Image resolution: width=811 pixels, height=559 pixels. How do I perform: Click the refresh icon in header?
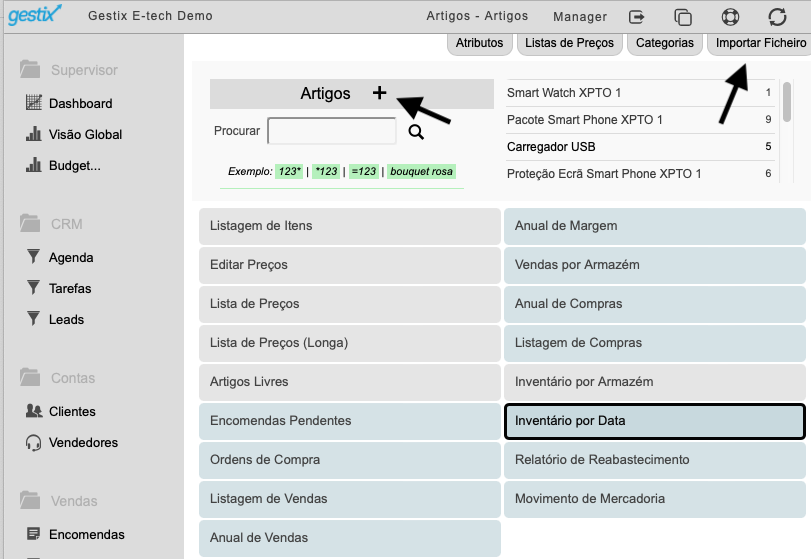(777, 17)
